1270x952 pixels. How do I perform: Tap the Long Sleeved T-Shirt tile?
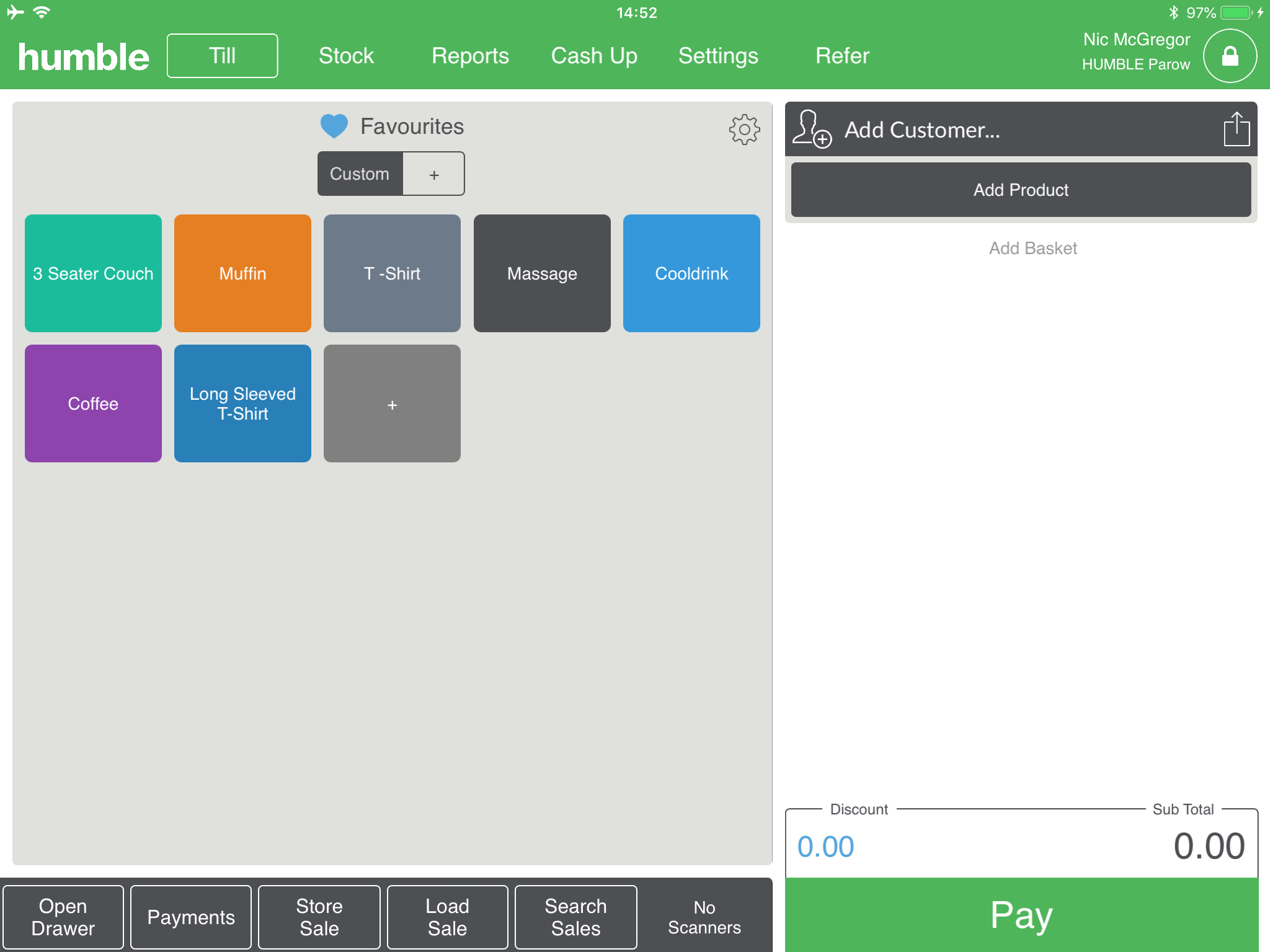click(242, 403)
